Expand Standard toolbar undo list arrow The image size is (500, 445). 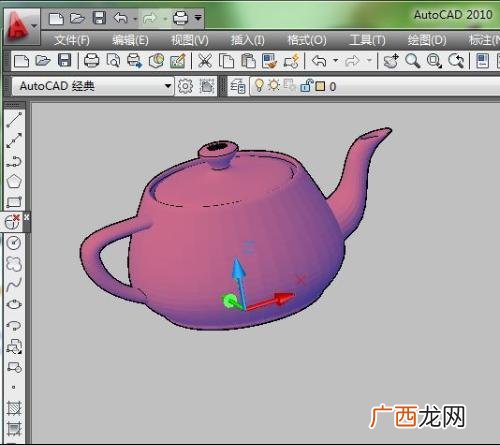pos(336,61)
